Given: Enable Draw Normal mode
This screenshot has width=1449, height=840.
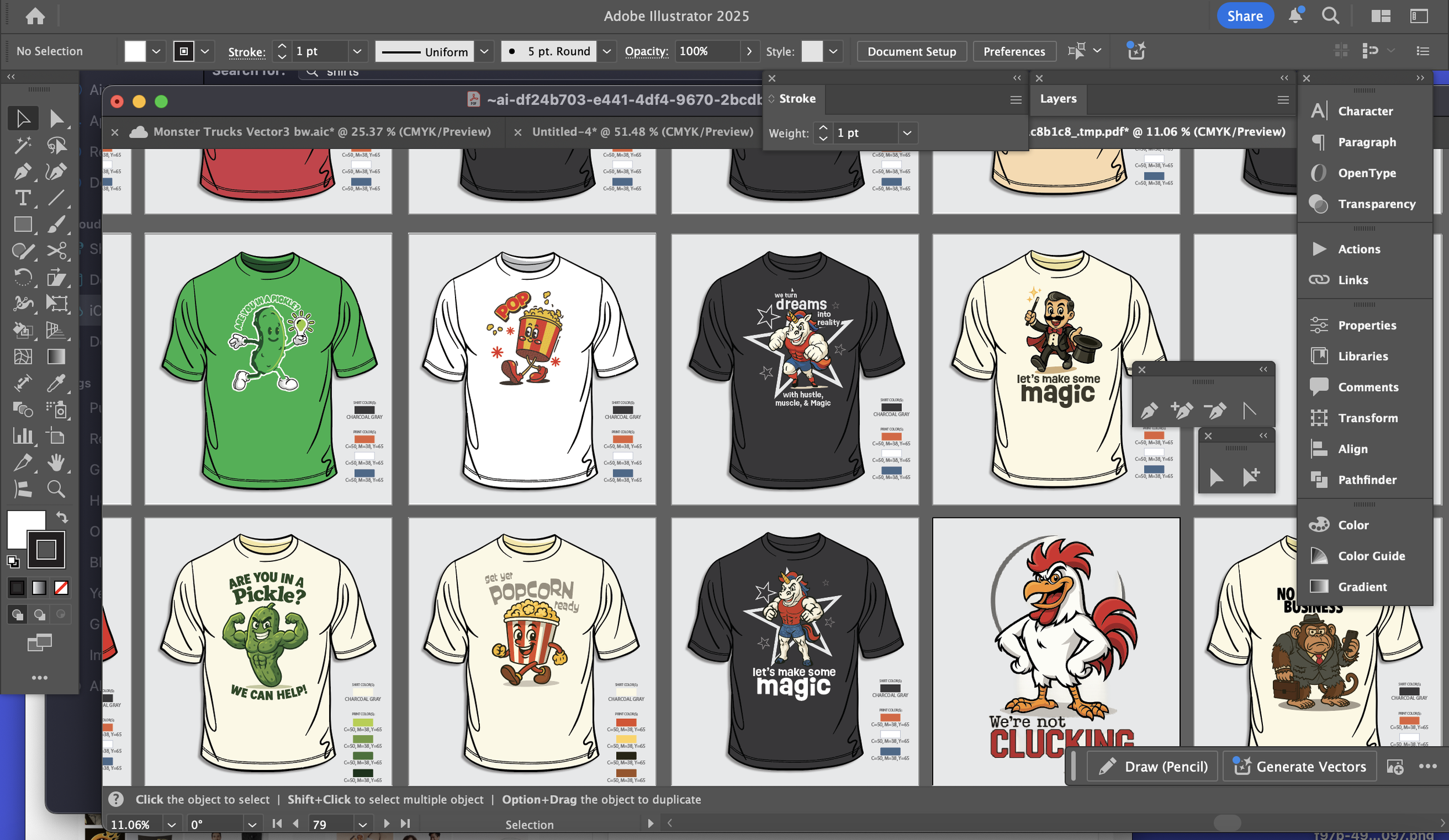Looking at the screenshot, I should 17,614.
